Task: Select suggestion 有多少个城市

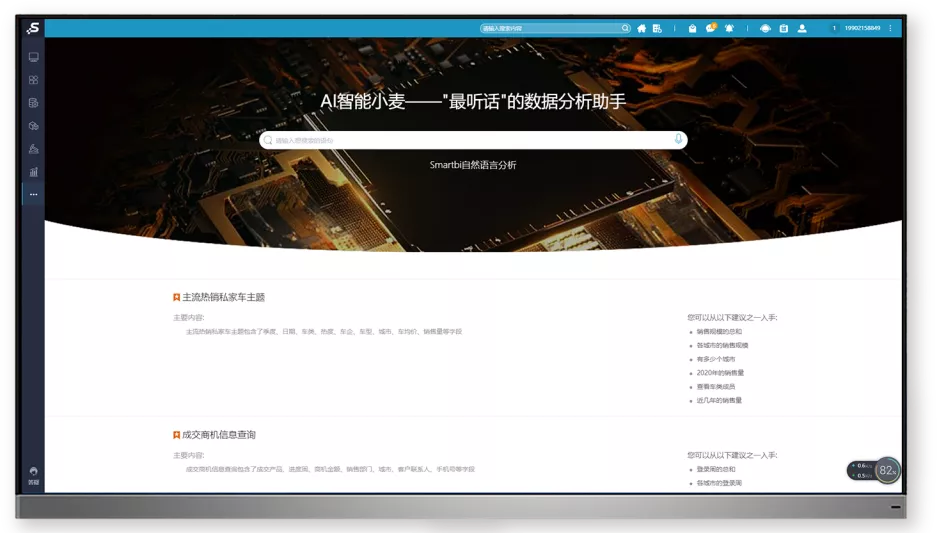Action: click(x=715, y=359)
